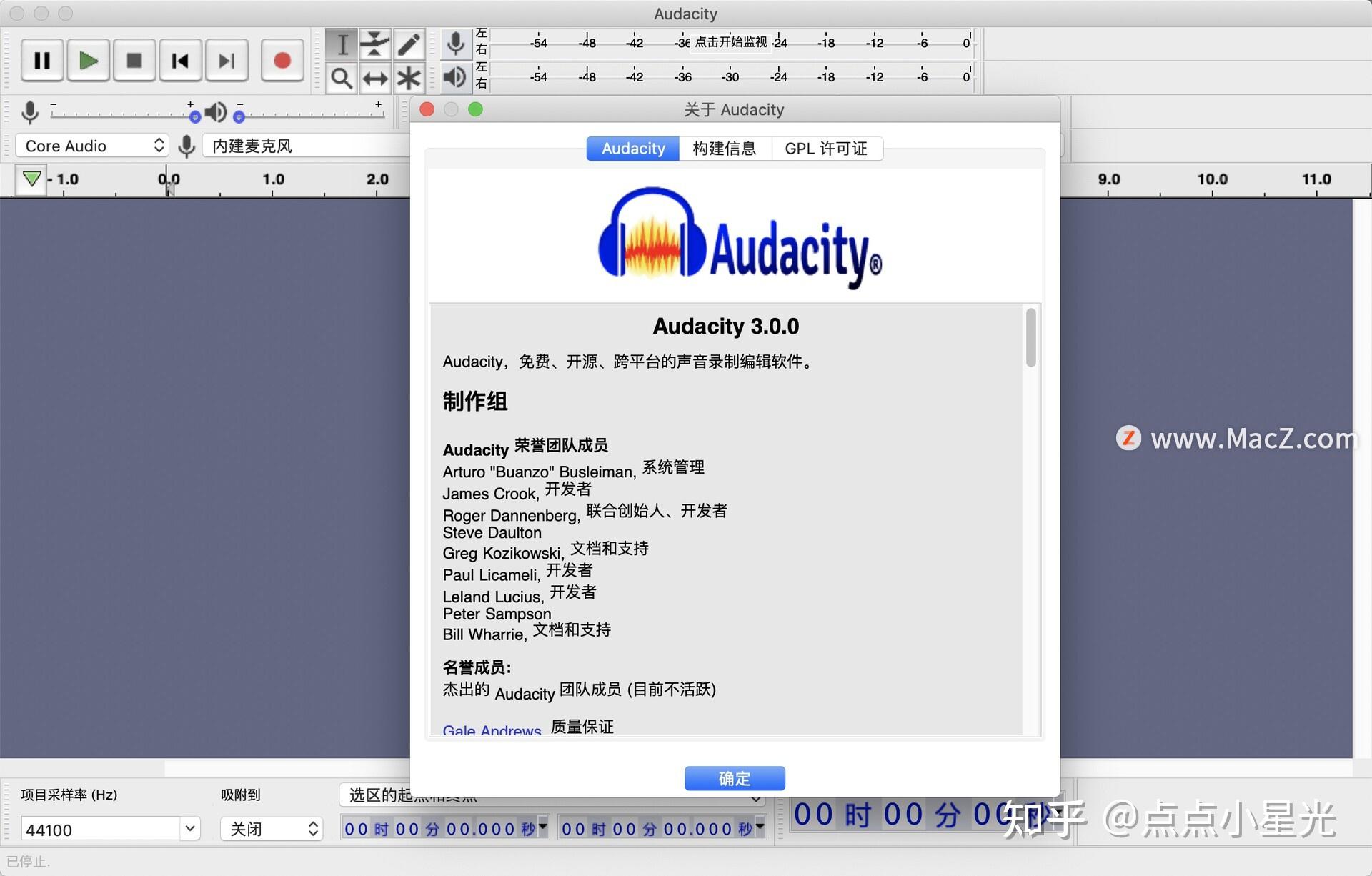
Task: Select the Envelope tool
Action: pos(374,44)
